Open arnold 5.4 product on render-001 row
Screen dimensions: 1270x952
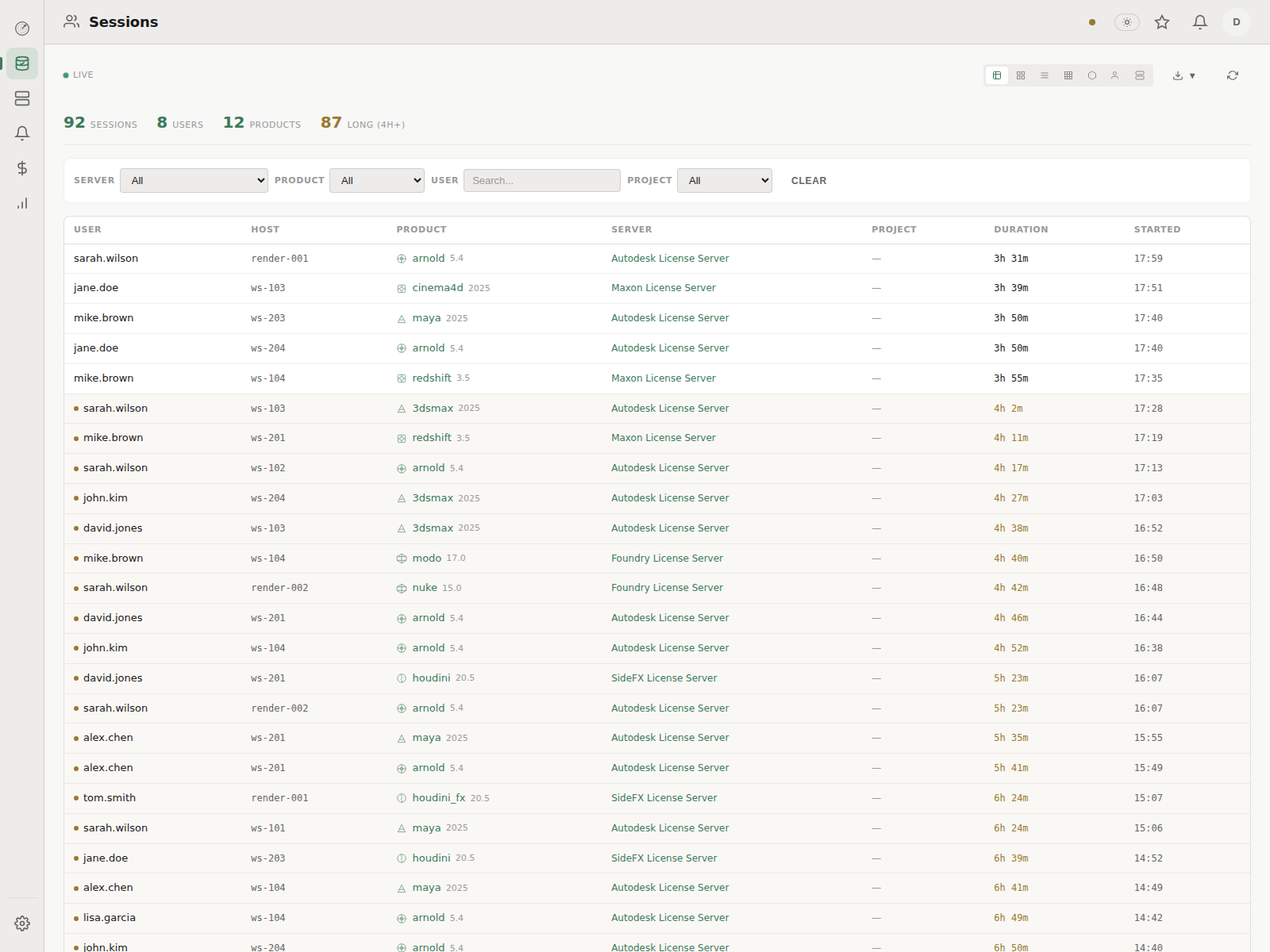pos(429,259)
